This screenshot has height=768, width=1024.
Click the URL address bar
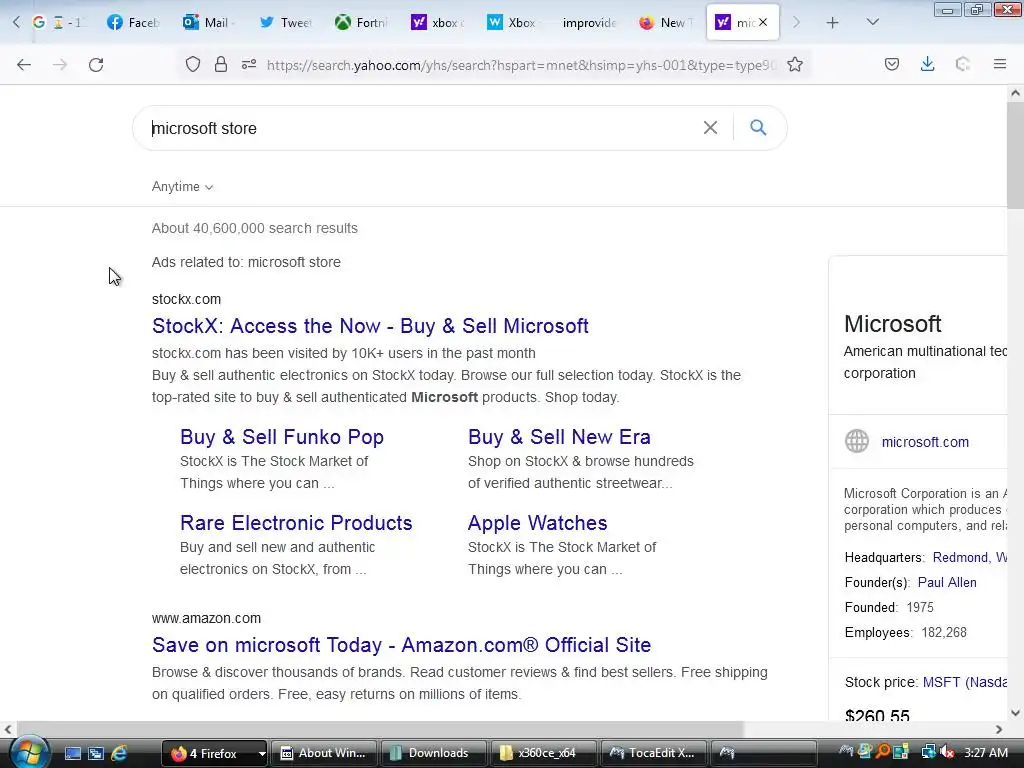point(521,65)
